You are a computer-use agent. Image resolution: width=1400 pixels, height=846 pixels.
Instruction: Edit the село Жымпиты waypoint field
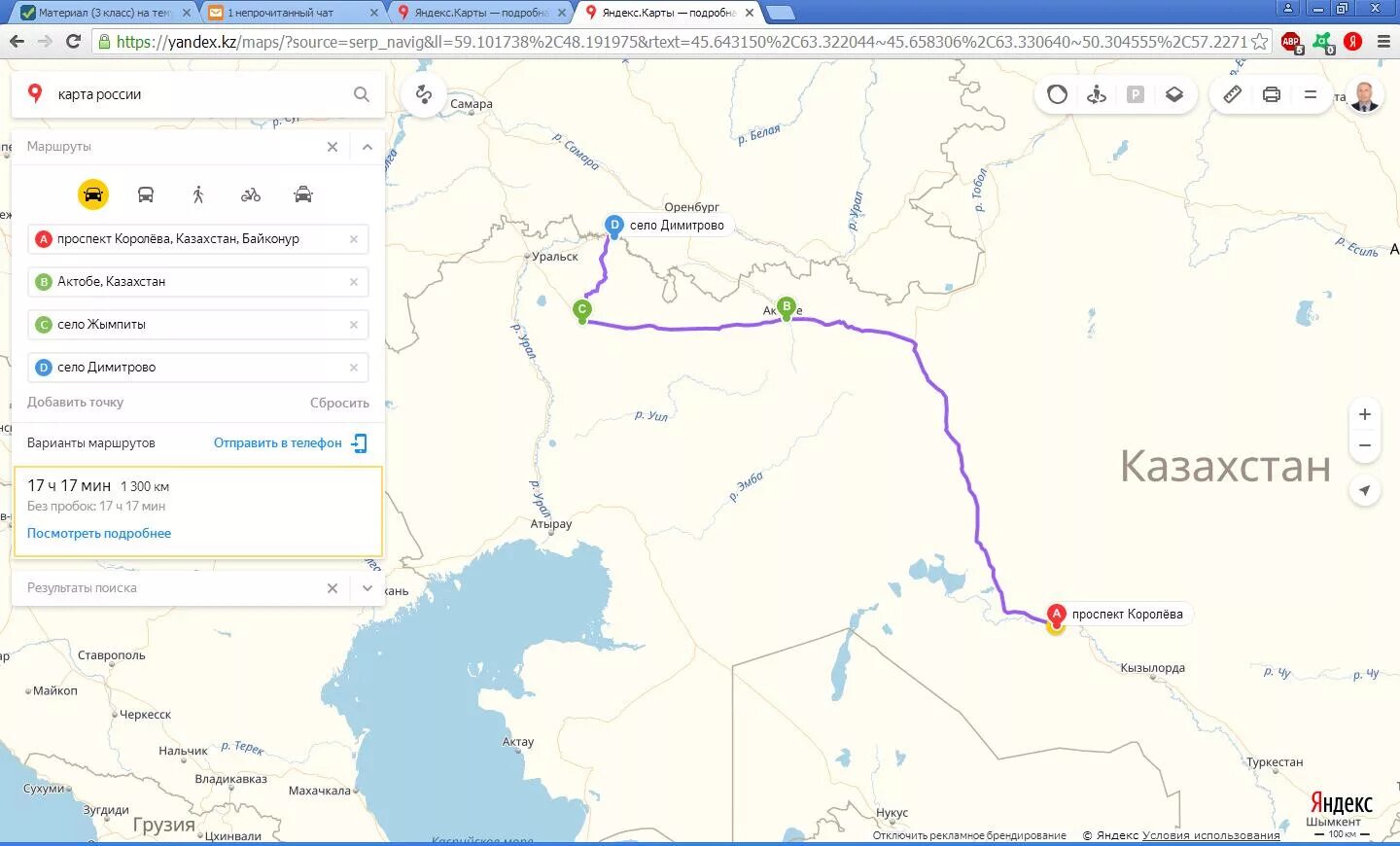198,325
